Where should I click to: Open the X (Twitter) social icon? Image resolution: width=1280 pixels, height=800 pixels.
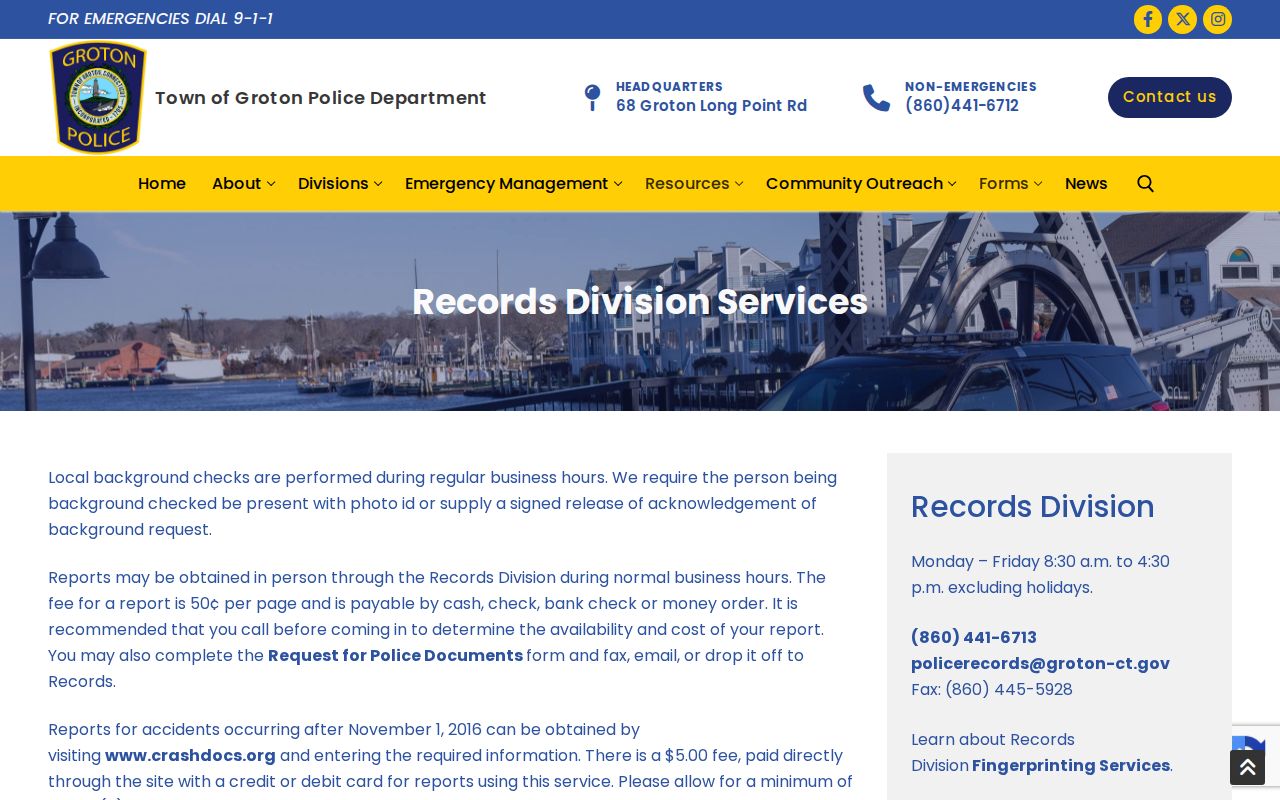tap(1183, 19)
